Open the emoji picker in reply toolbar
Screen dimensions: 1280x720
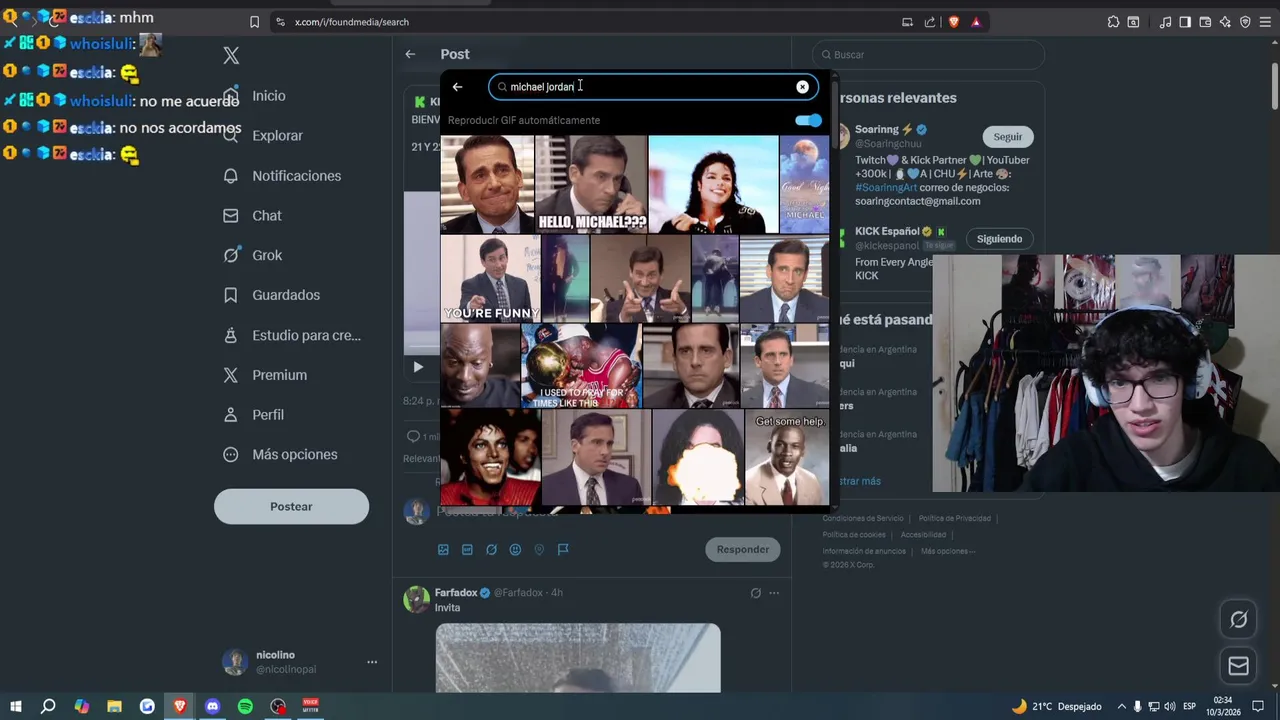point(515,549)
